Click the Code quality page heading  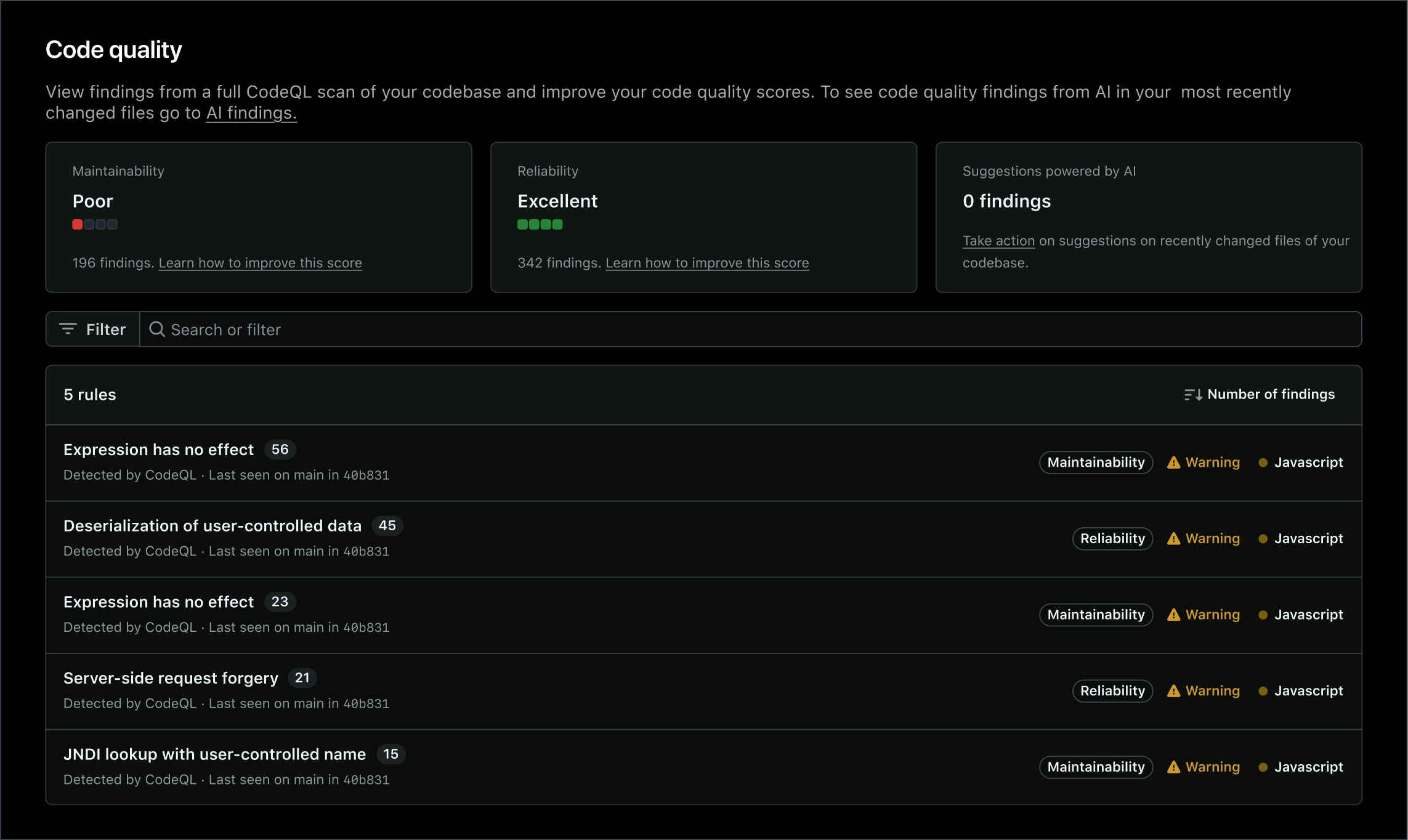pos(114,50)
